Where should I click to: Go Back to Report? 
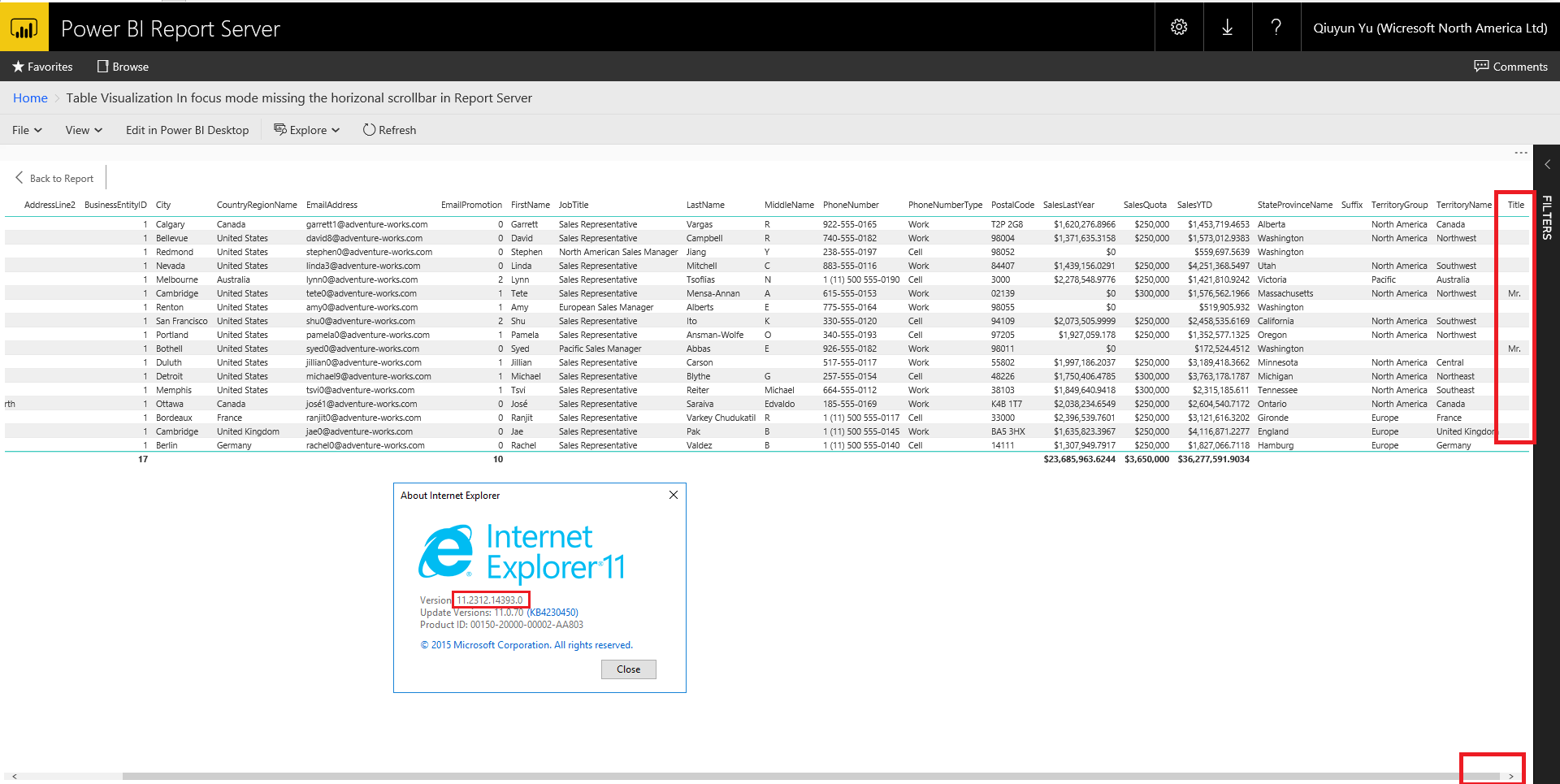54,179
